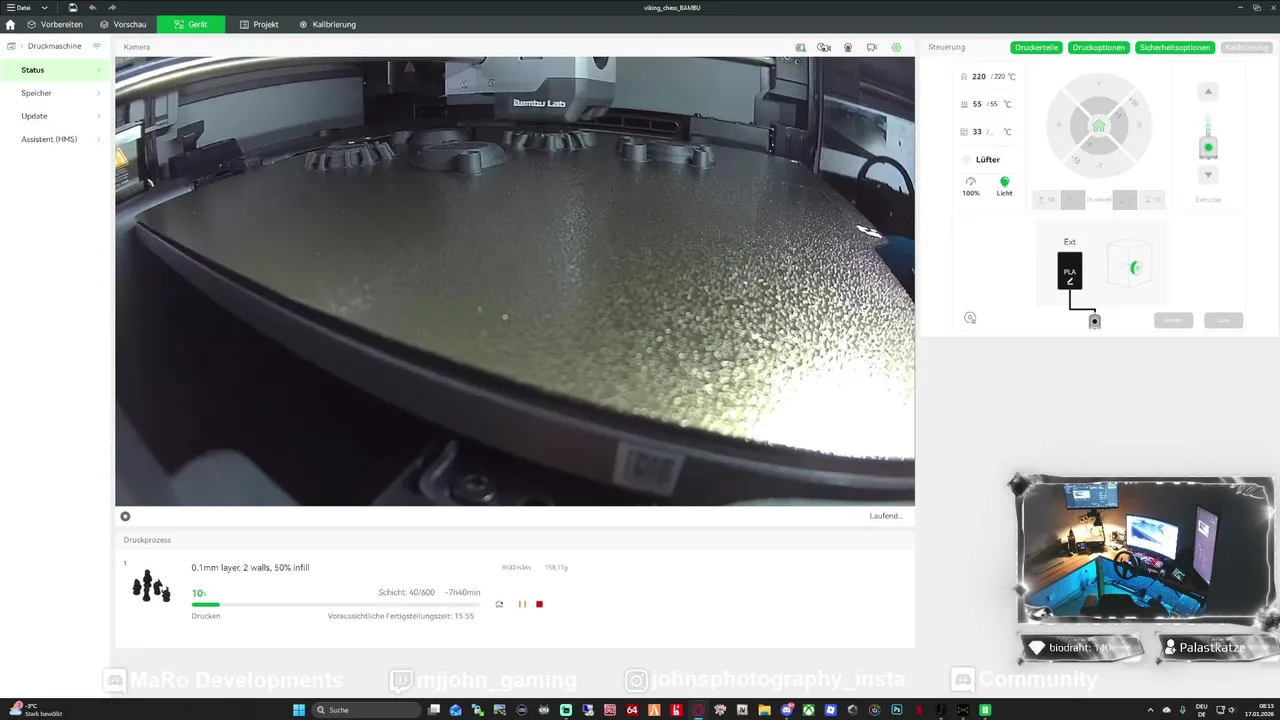Open the Kalibrierung tab
Viewport: 1280px width, 720px height.
[328, 24]
